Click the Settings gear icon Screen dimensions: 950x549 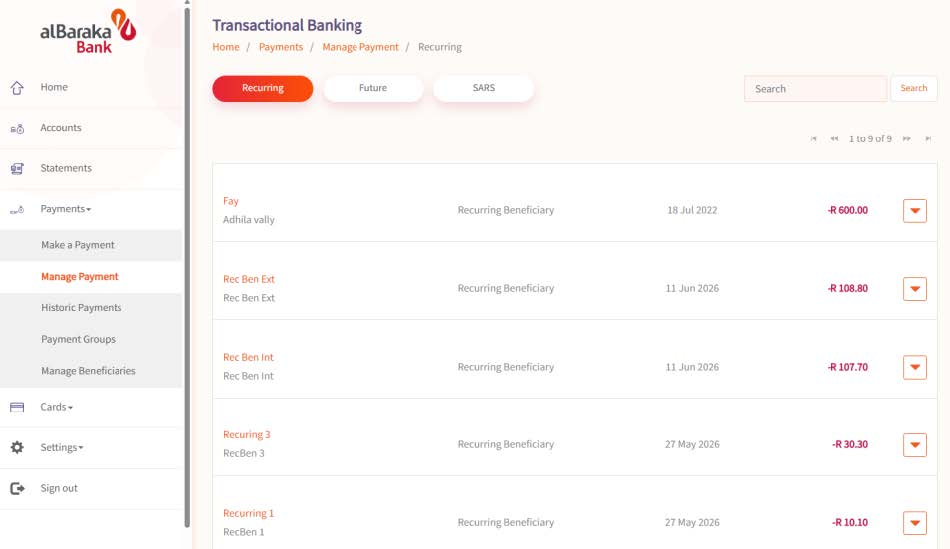[17, 447]
